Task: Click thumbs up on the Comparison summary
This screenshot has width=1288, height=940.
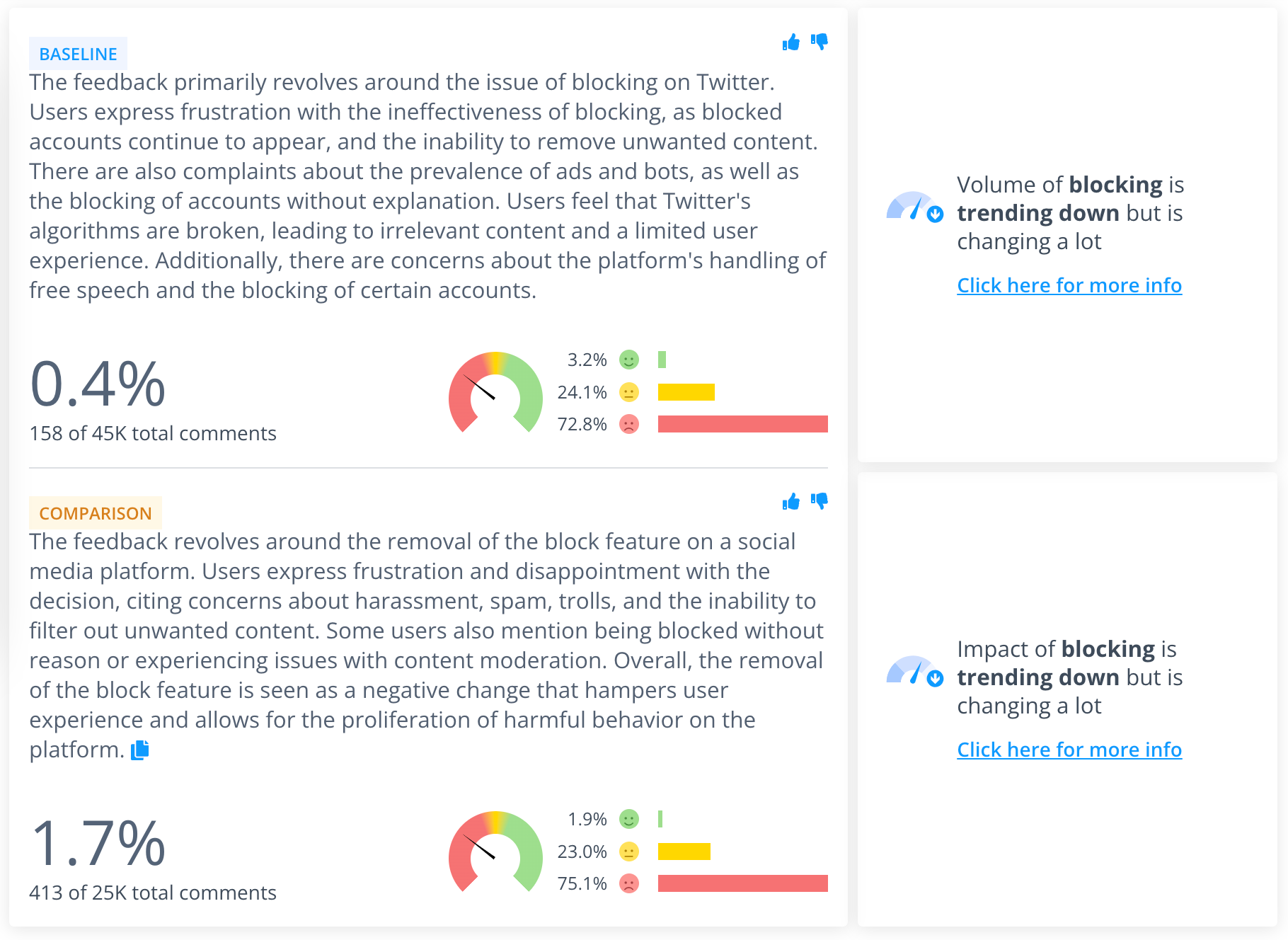Action: 790,502
